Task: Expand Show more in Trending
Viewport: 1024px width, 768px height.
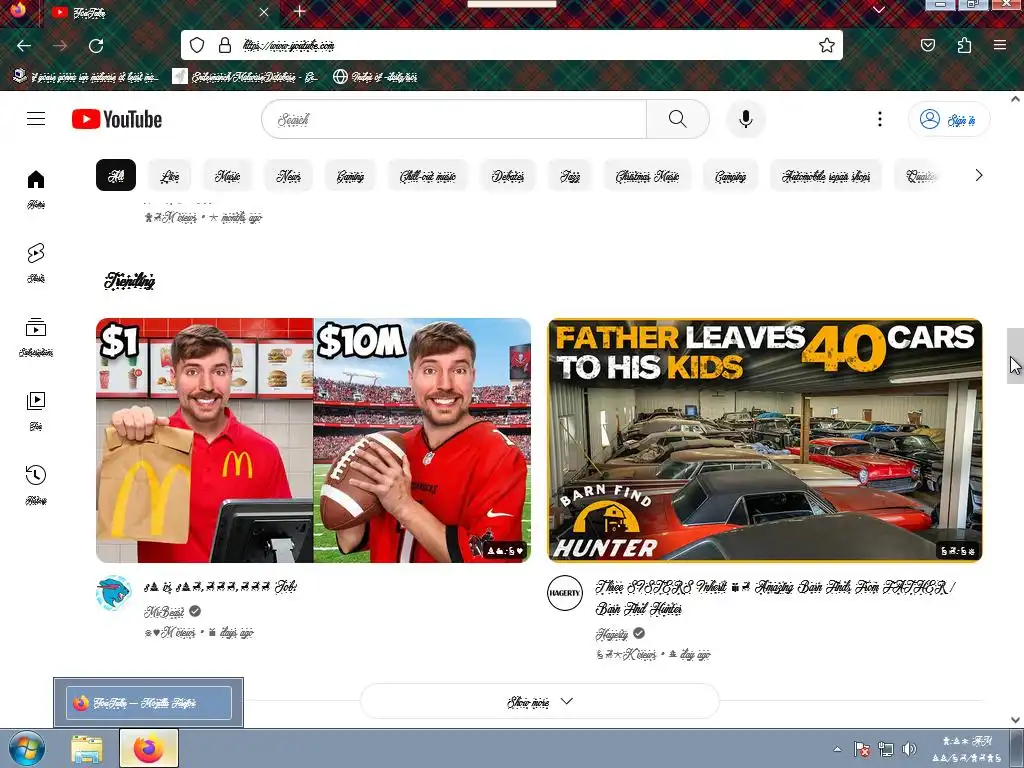Action: (540, 702)
